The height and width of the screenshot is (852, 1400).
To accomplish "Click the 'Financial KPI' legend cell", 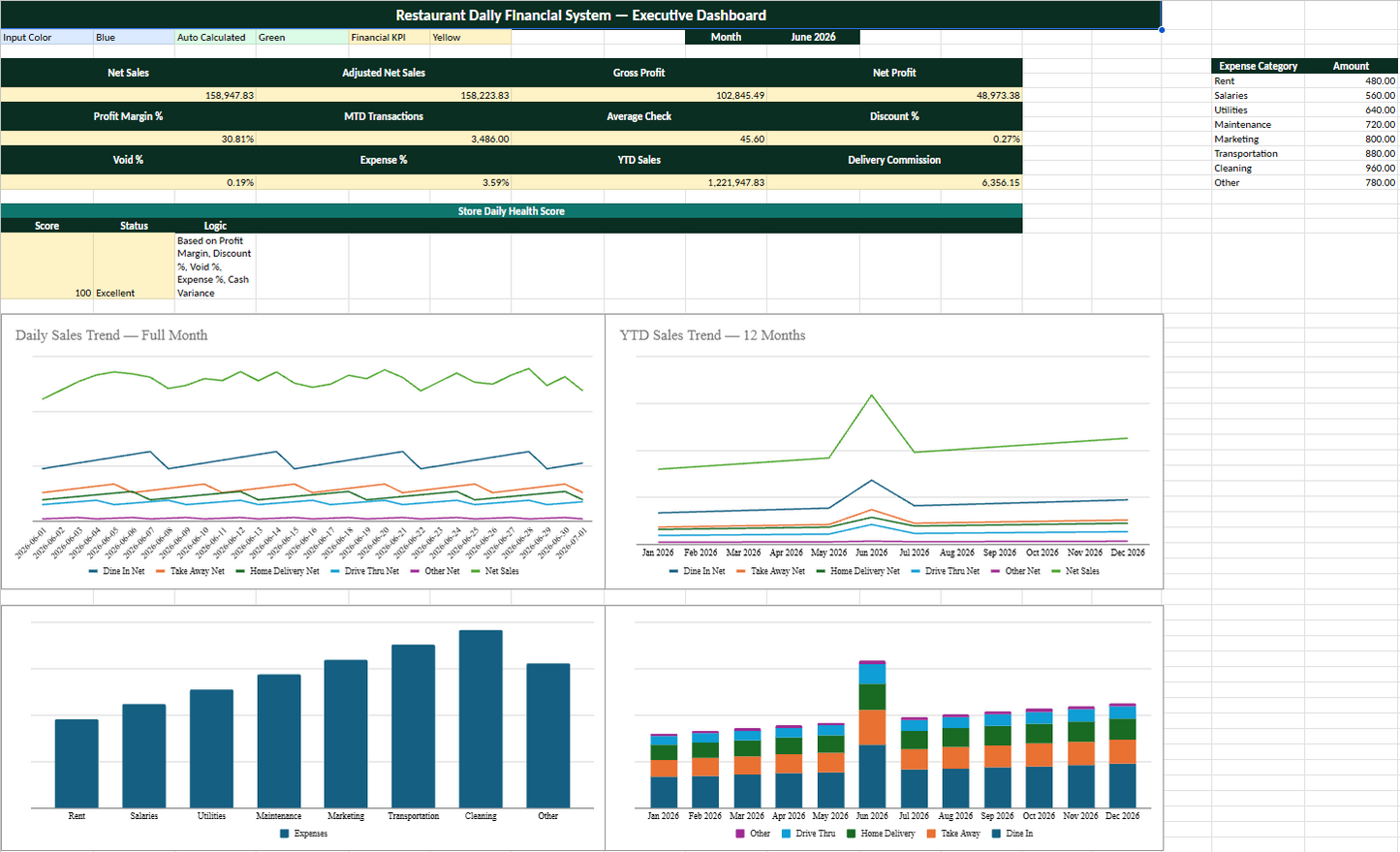I will tap(389, 38).
